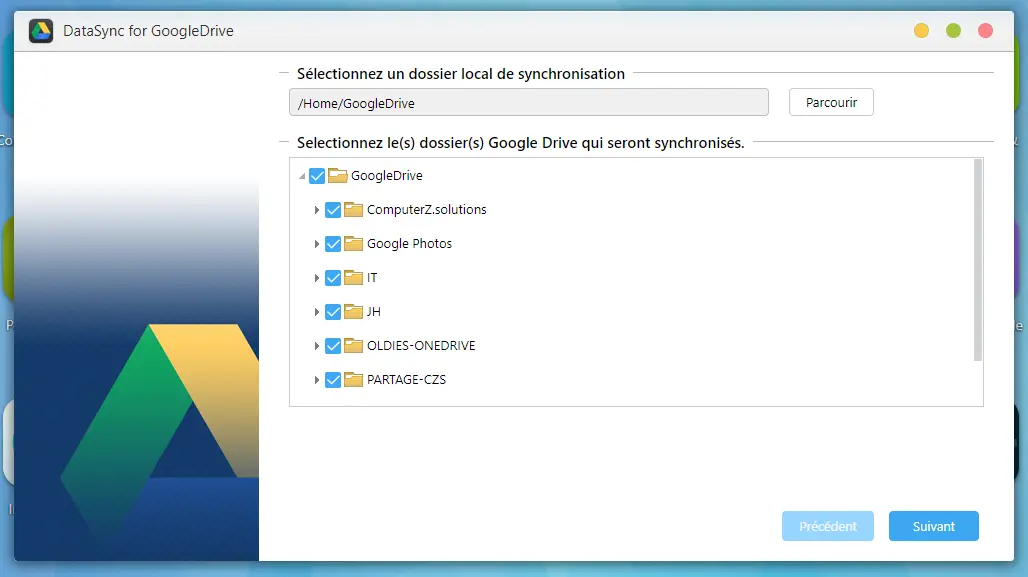Click the OLDIES-ONEDRIVE folder icon
Screen dimensions: 1028x577
[354, 345]
